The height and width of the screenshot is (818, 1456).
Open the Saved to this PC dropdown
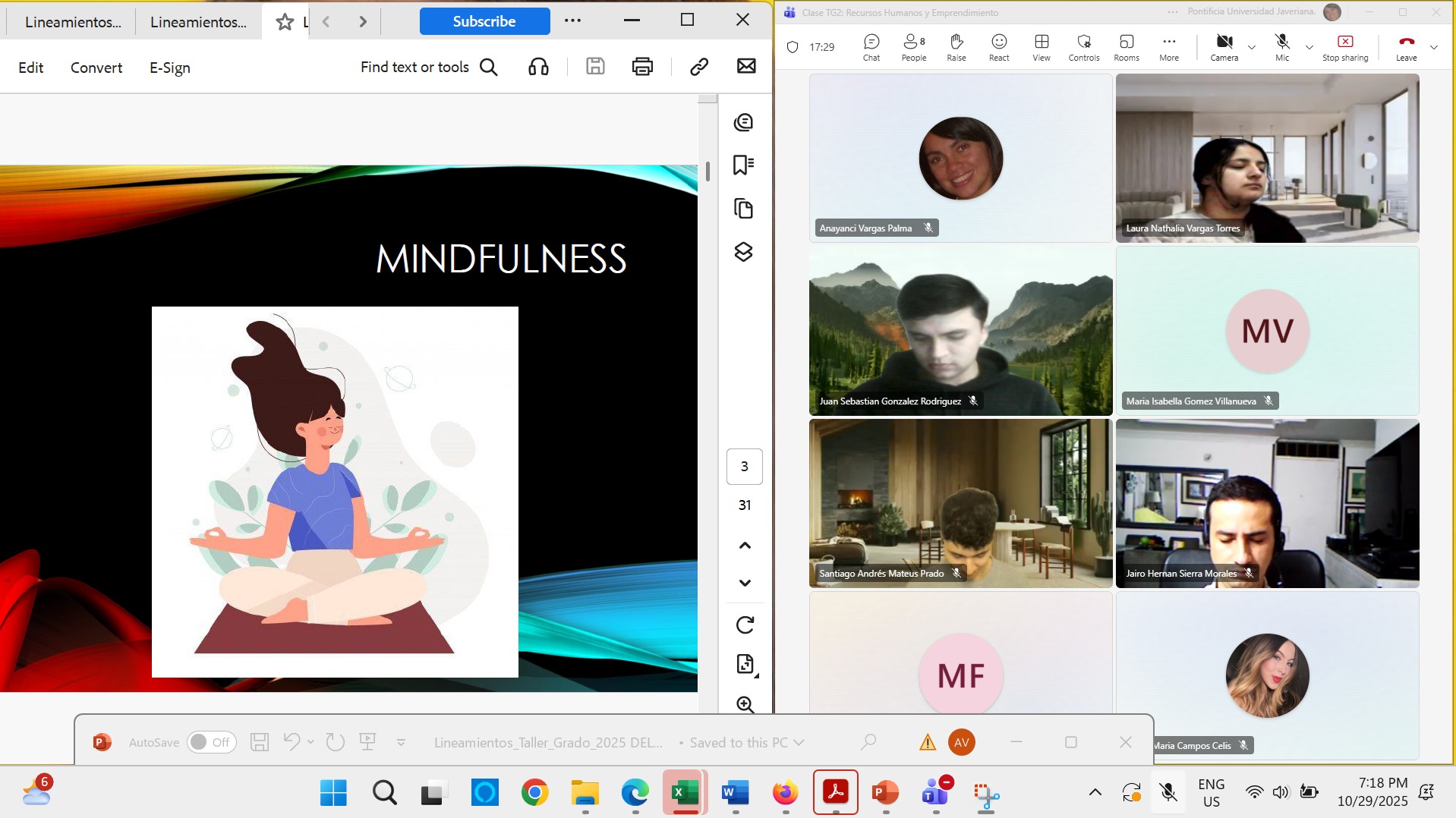point(799,743)
